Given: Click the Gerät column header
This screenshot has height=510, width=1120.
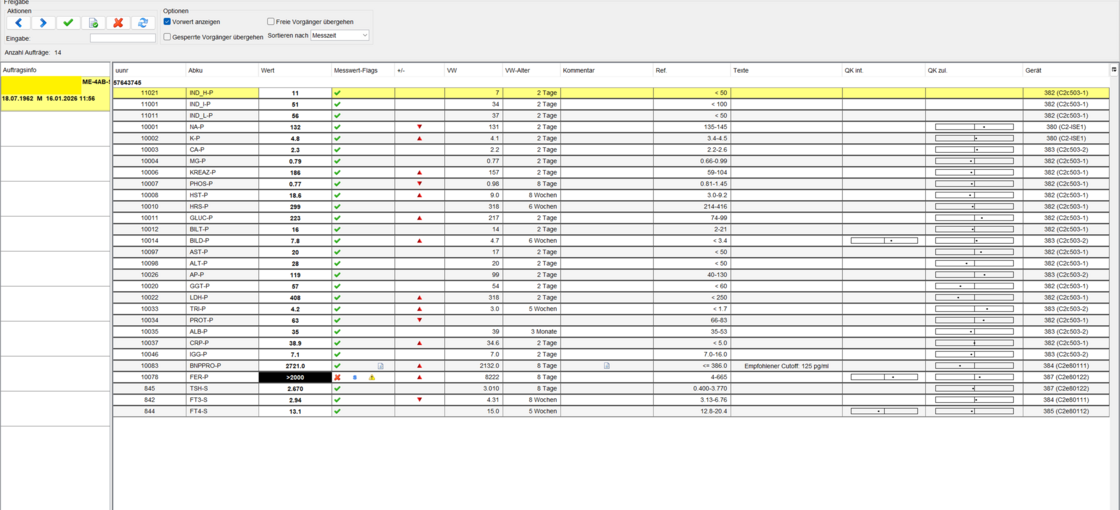Looking at the screenshot, I should click(x=1065, y=70).
